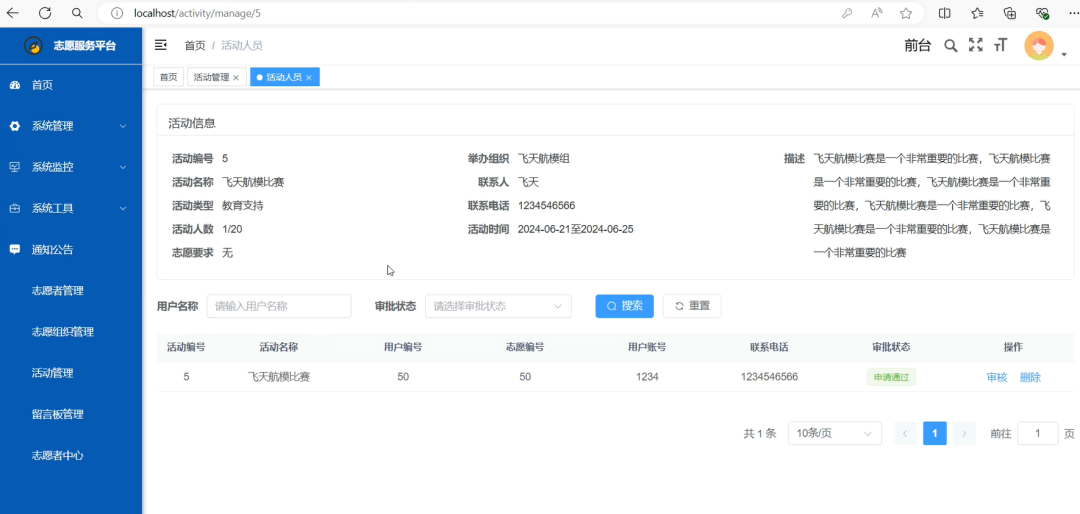Open 留言板管理 in the sidebar
This screenshot has height=514, width=1080.
tap(58, 415)
